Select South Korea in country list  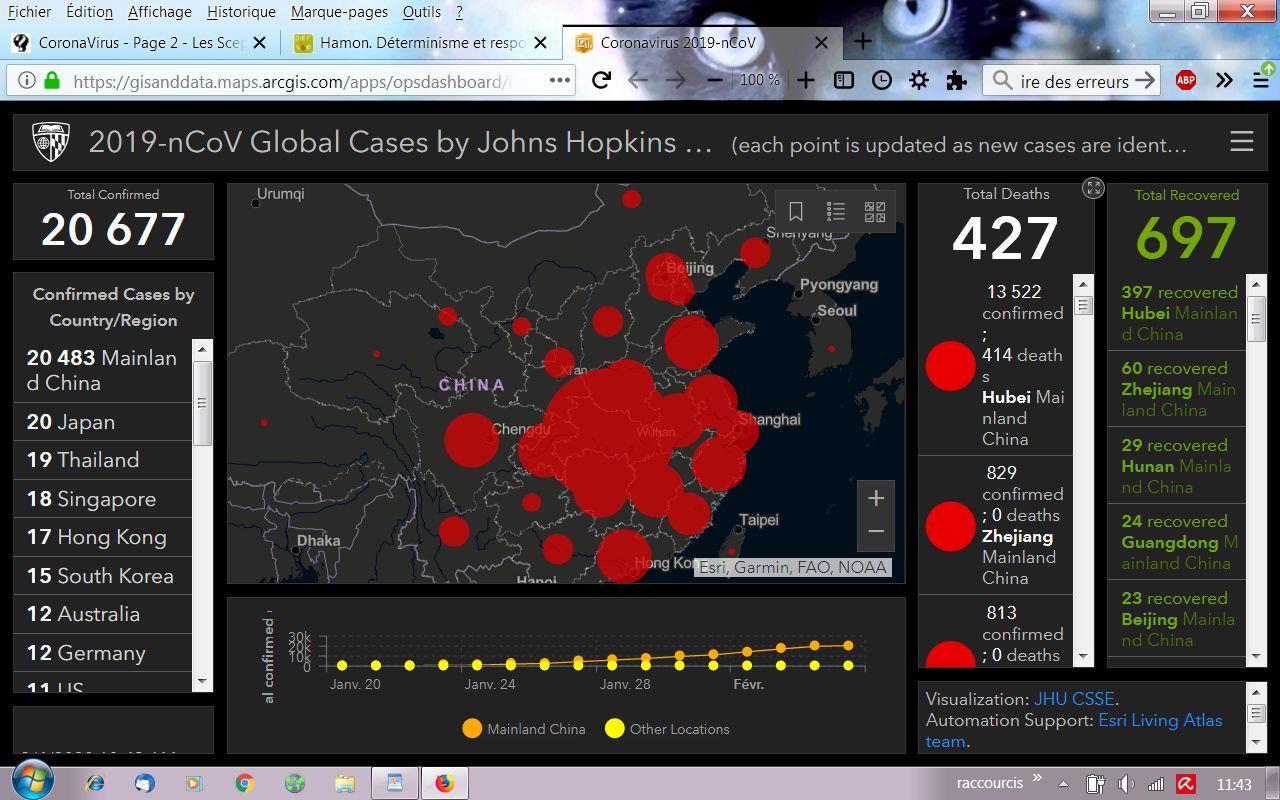click(x=102, y=576)
